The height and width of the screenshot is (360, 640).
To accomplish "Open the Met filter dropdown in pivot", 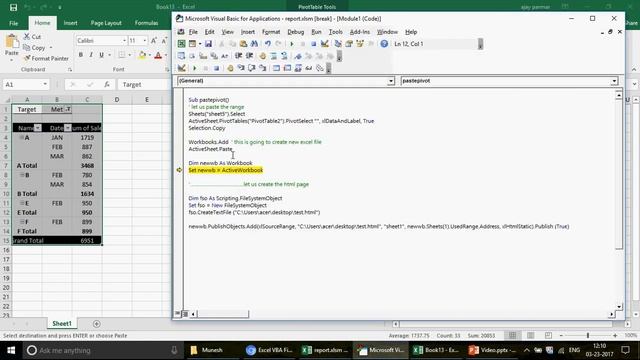I will tap(68, 109).
